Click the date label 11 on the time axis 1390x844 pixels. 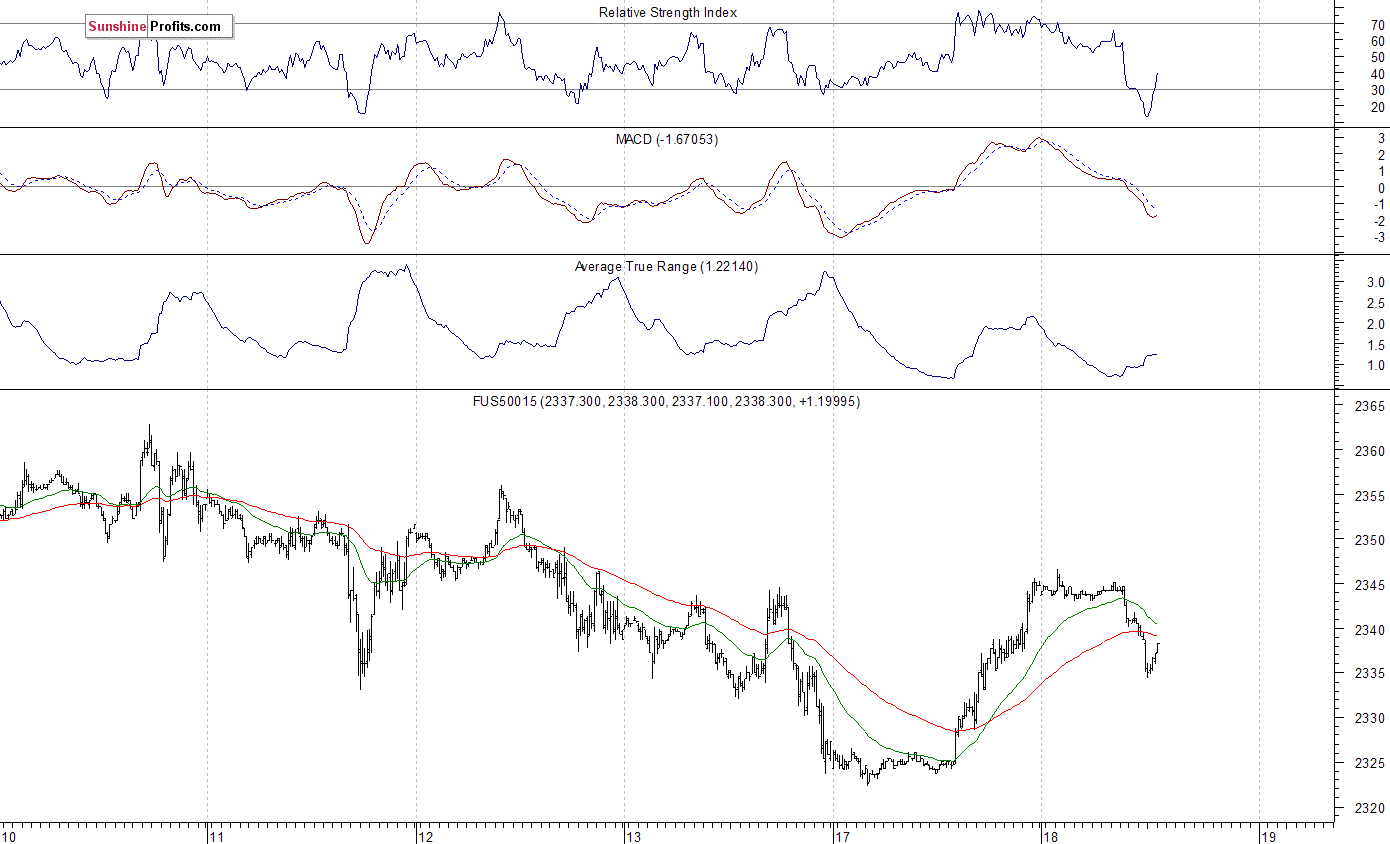click(x=217, y=836)
